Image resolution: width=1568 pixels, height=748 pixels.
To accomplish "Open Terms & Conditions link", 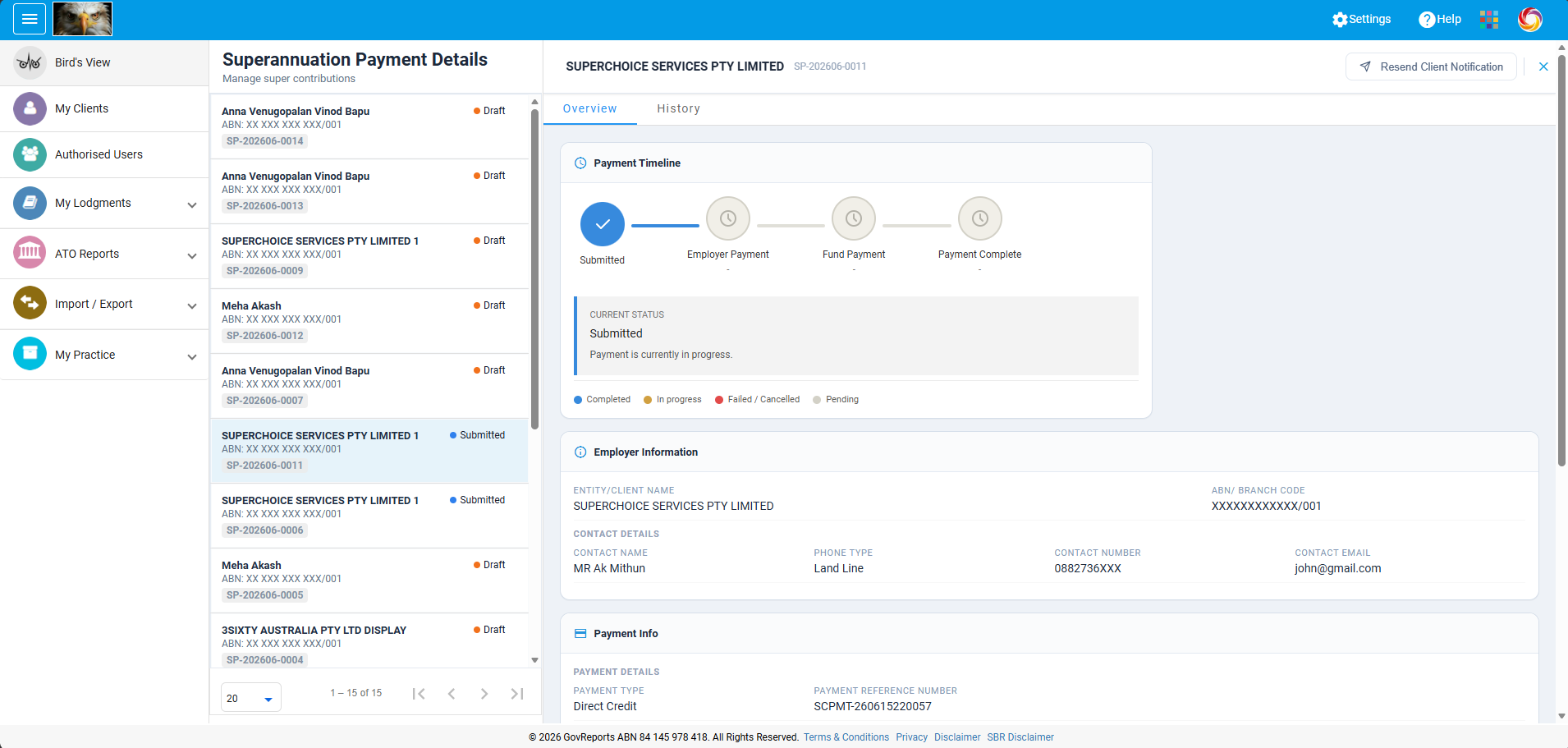I will 846,737.
